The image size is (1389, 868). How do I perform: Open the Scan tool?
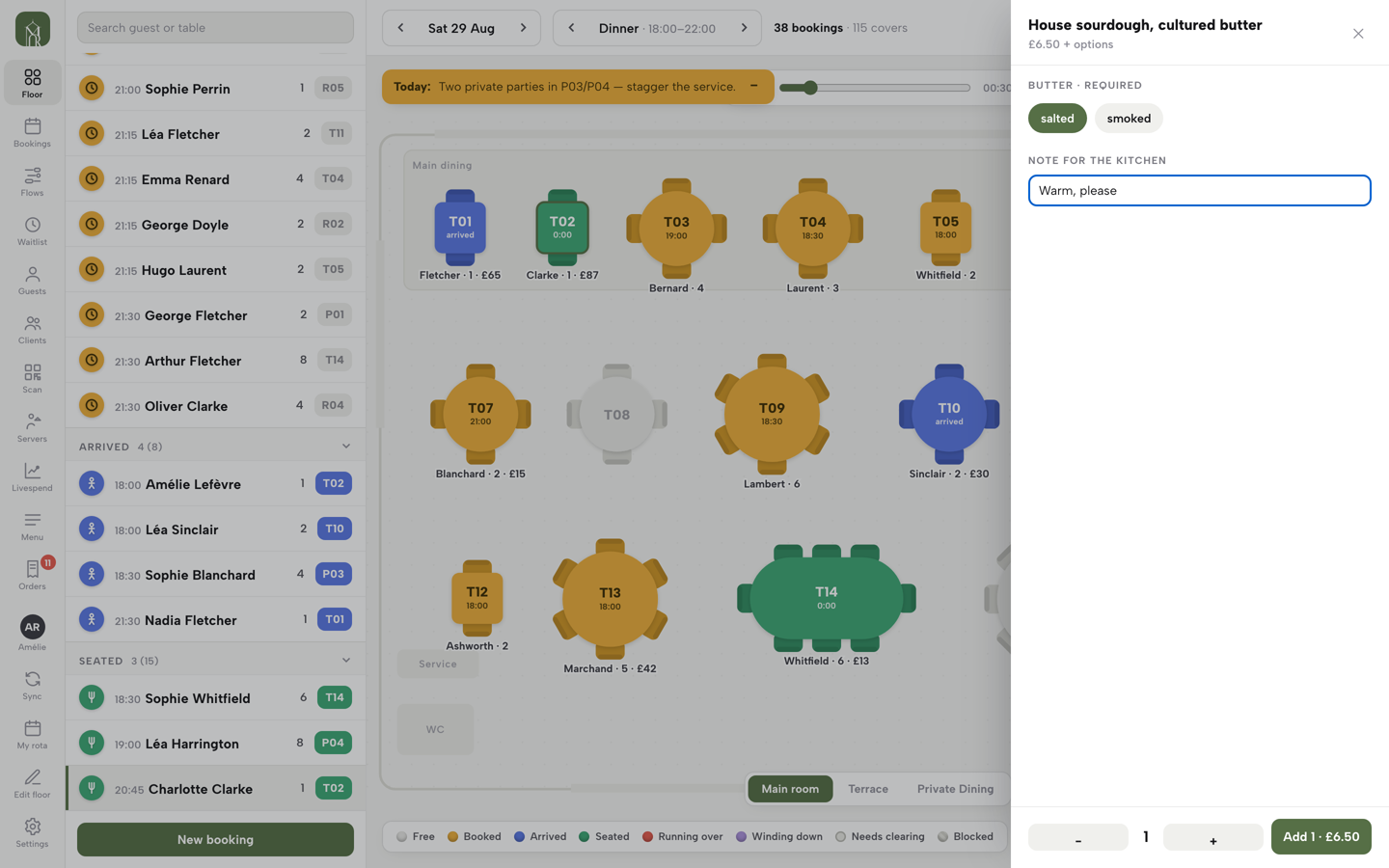pos(32,378)
